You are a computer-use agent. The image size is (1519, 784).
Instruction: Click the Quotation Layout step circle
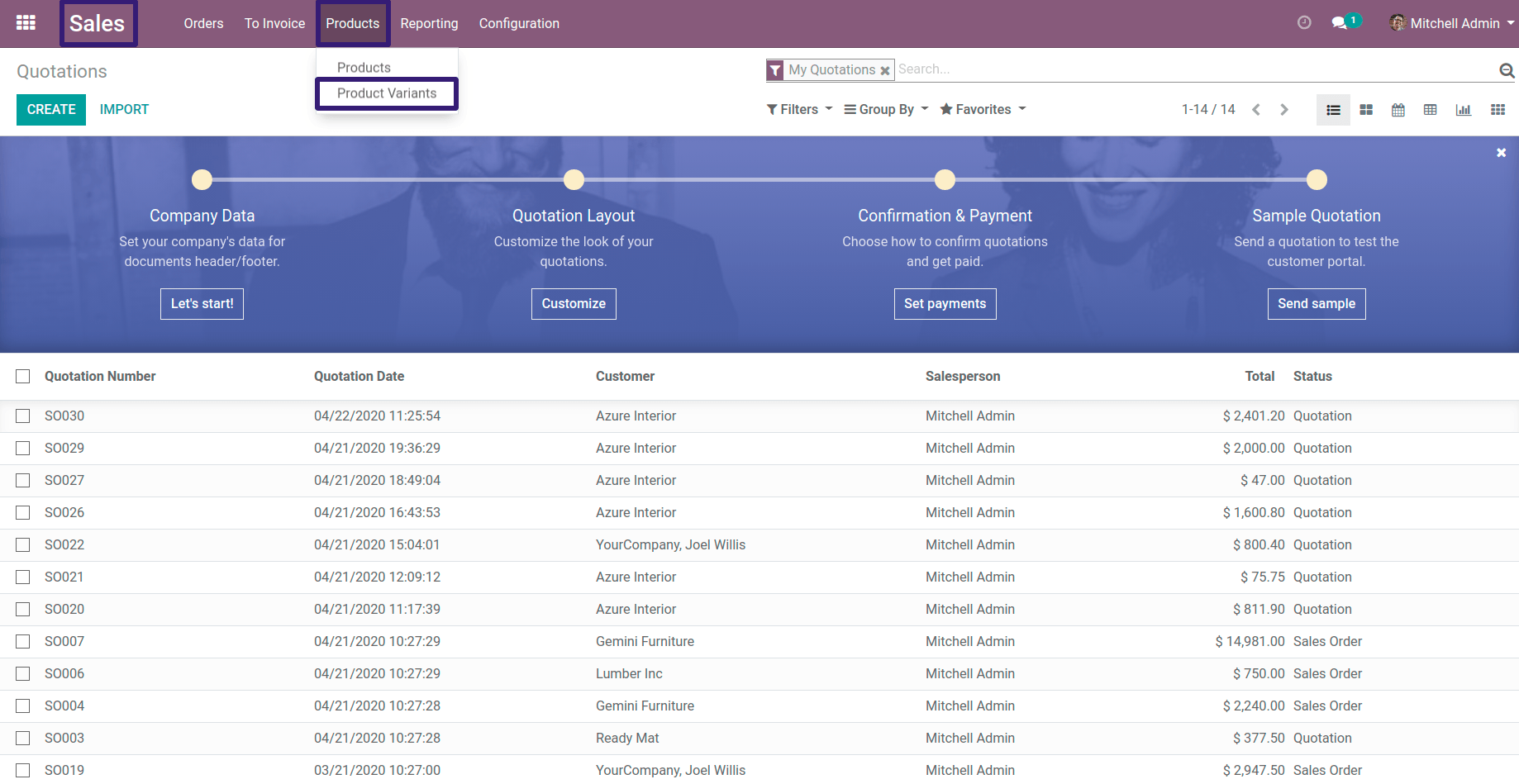click(x=574, y=179)
